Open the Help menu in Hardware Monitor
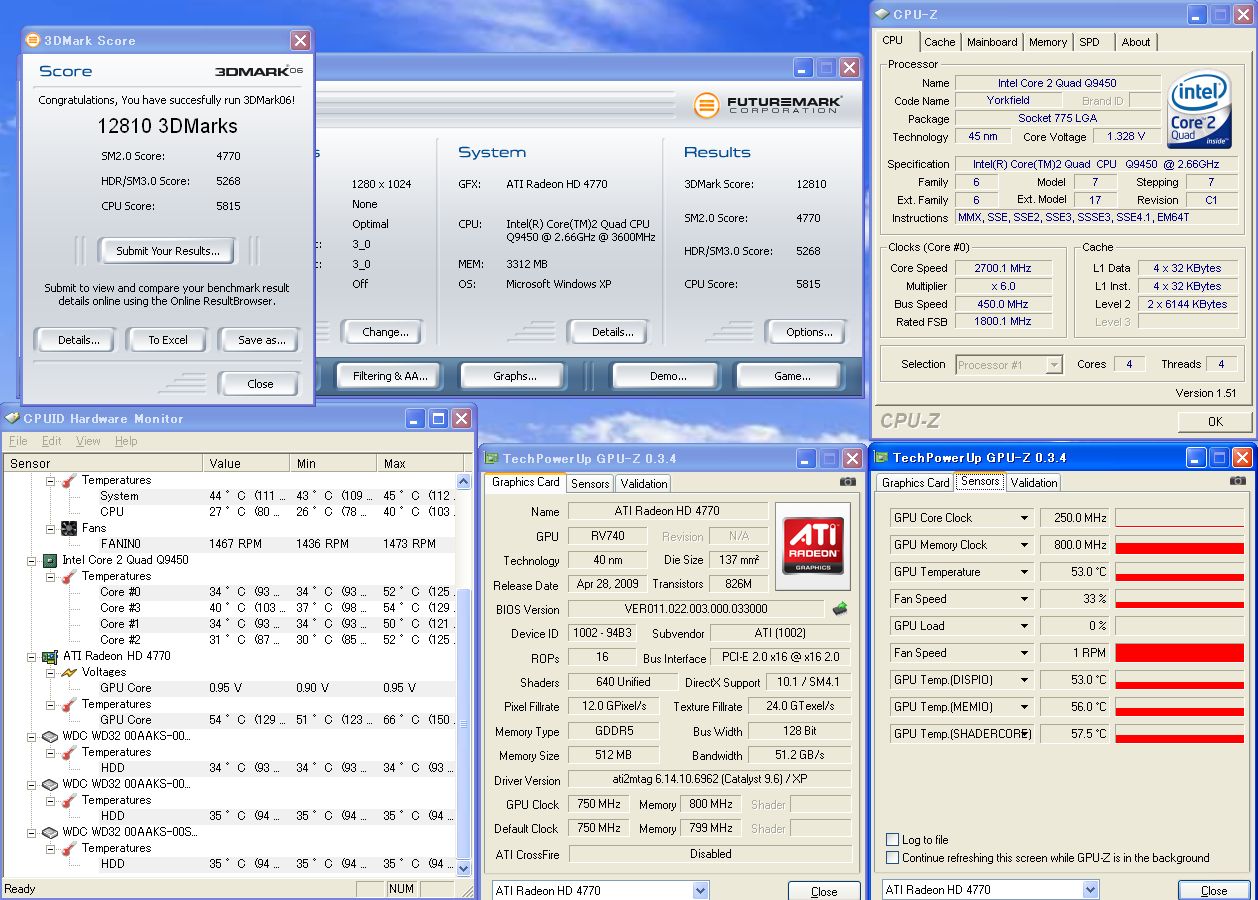Screen dimensions: 1258x900 coord(126,441)
